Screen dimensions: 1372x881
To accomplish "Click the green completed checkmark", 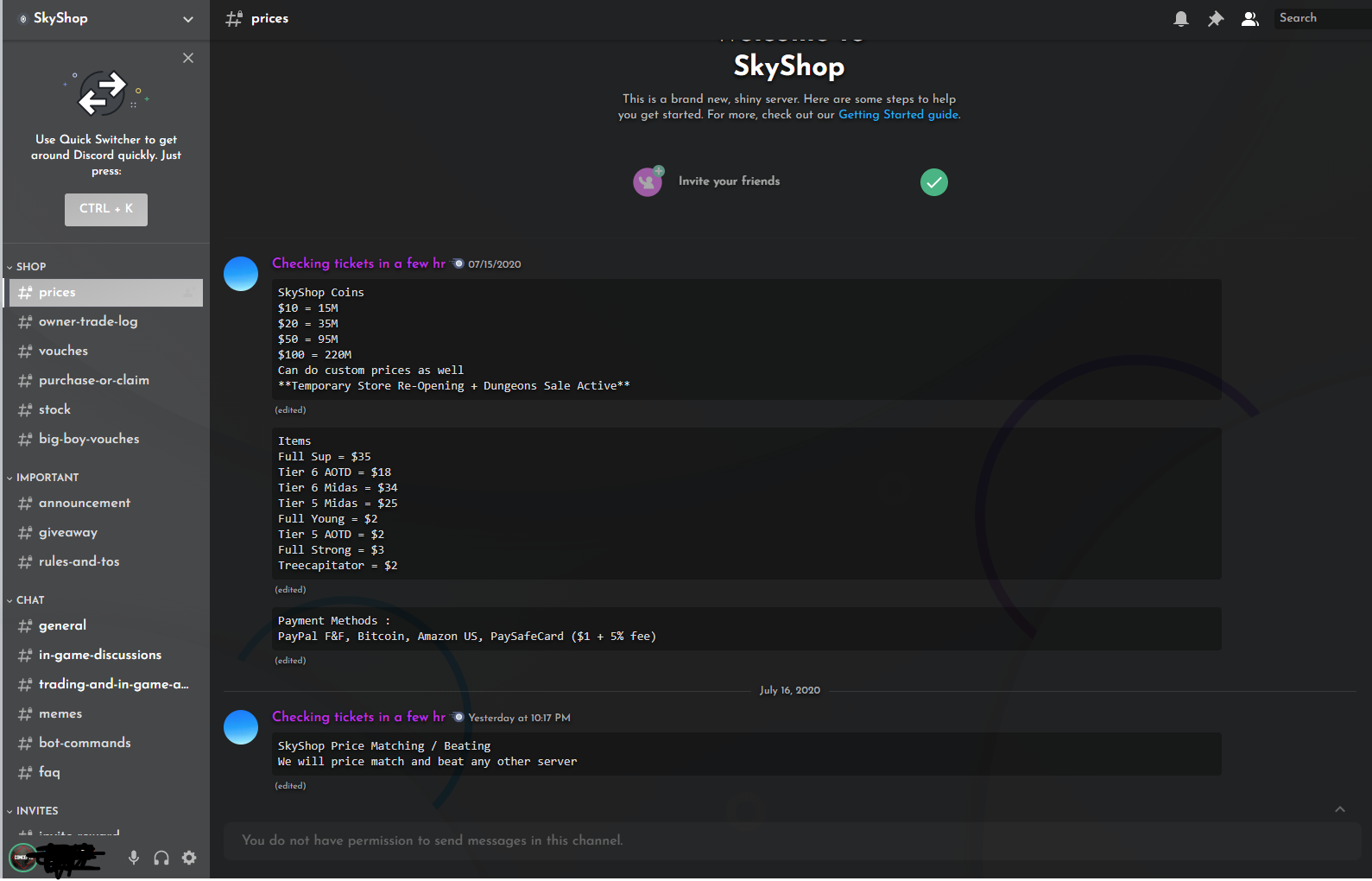I will [933, 182].
